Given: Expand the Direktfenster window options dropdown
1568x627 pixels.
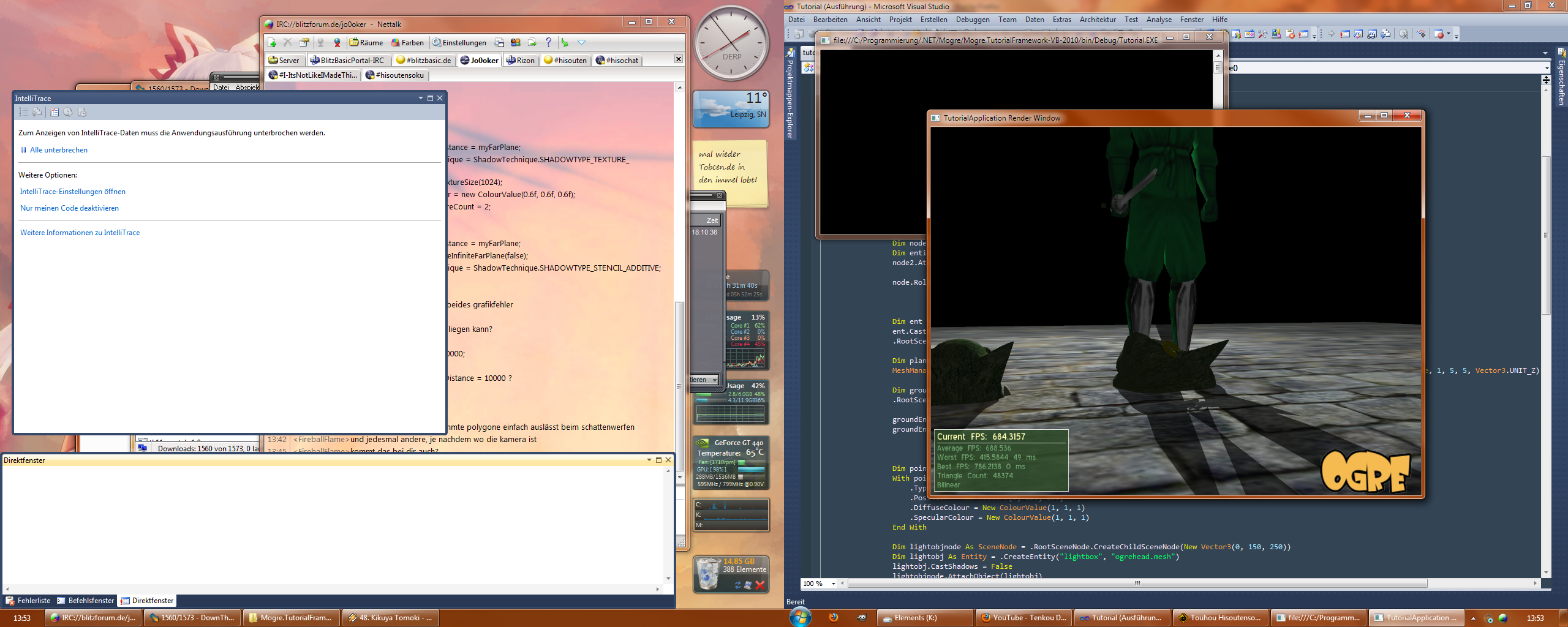Looking at the screenshot, I should click(649, 460).
